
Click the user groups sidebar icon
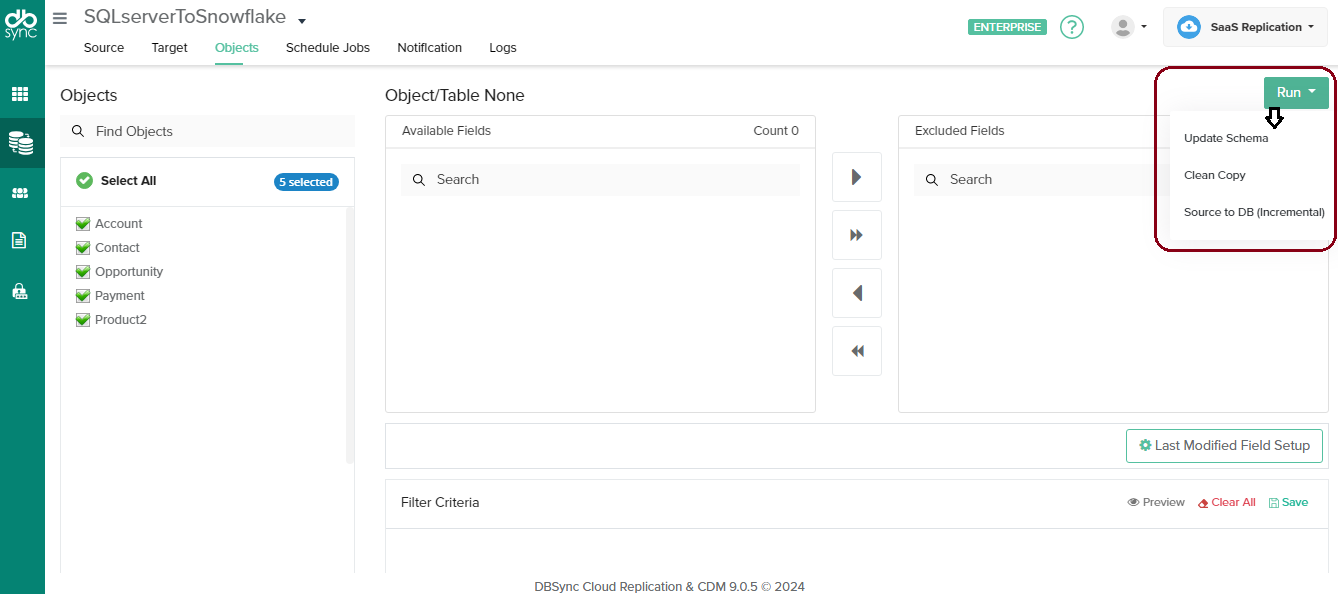(x=22, y=190)
